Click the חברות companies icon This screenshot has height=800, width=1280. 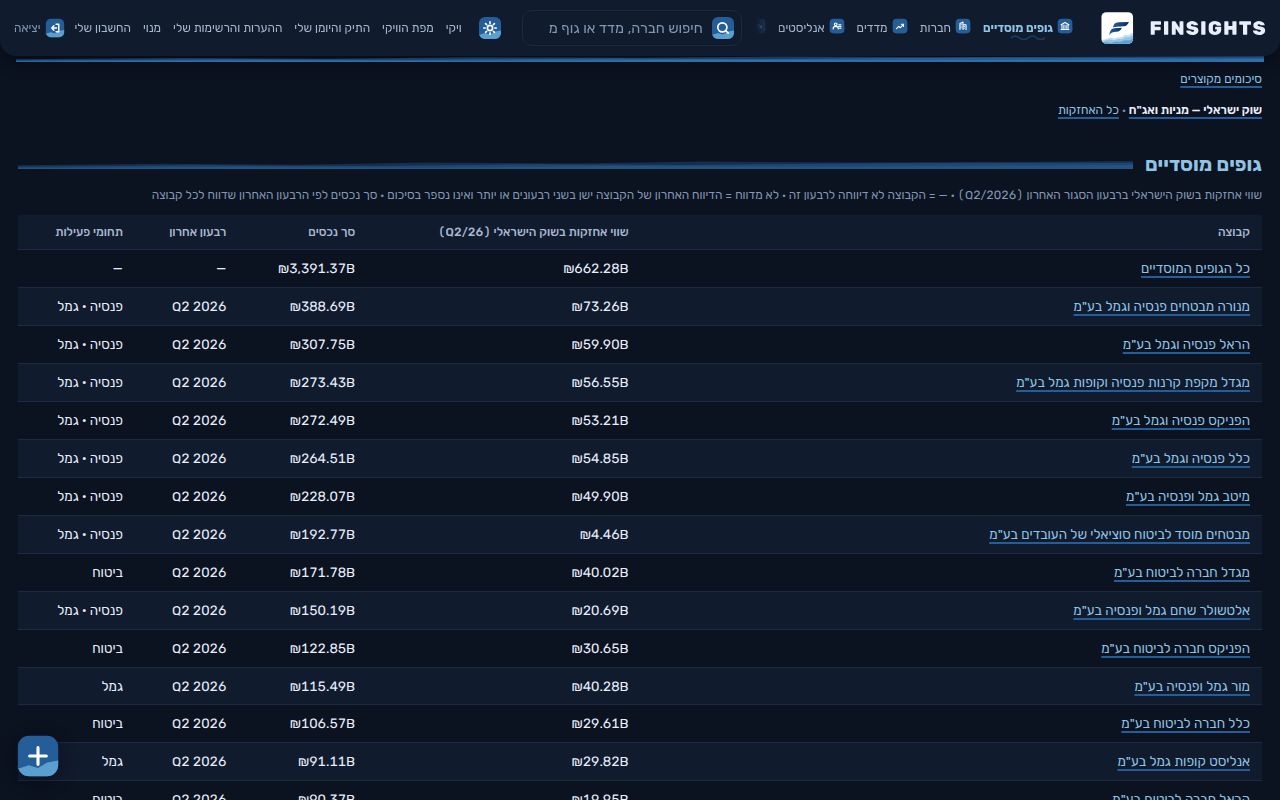(x=963, y=27)
